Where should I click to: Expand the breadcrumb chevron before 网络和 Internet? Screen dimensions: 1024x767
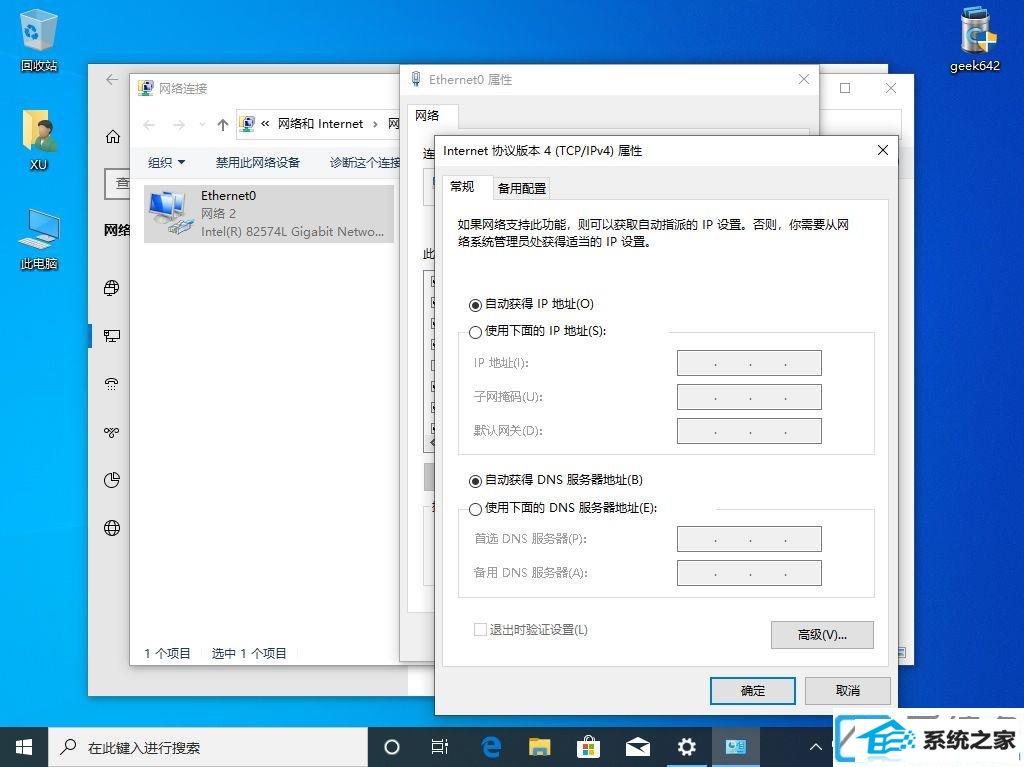265,123
